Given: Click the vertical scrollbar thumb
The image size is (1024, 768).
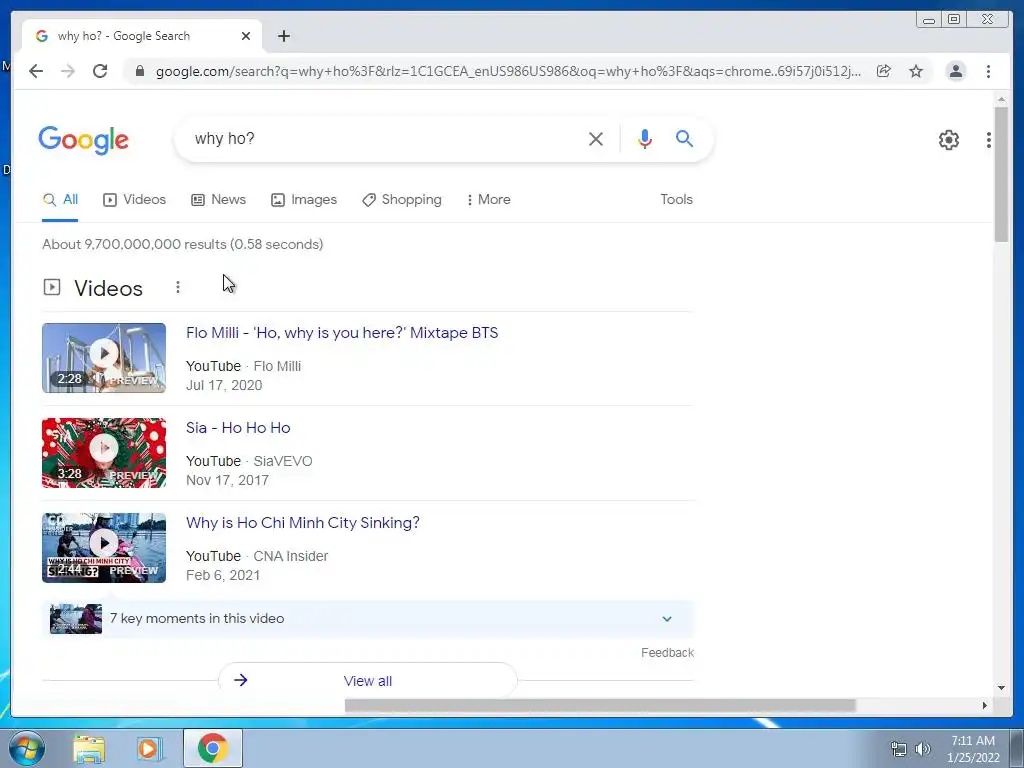Looking at the screenshot, I should click(x=1001, y=174).
